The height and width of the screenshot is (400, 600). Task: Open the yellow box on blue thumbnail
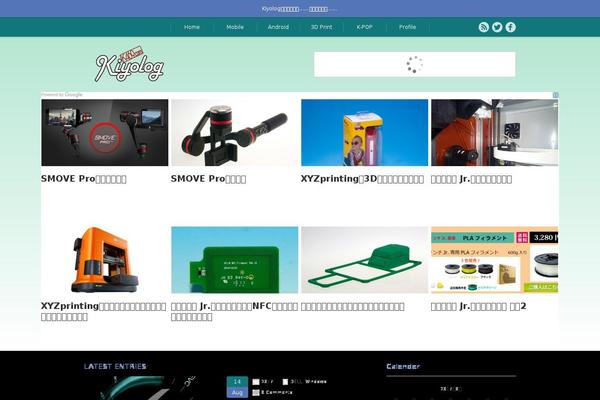pos(365,132)
